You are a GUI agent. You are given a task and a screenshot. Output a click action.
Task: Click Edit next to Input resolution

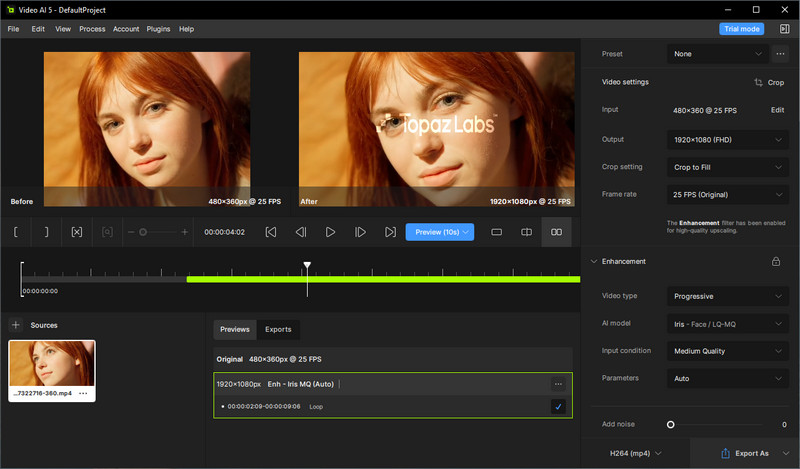coord(777,110)
